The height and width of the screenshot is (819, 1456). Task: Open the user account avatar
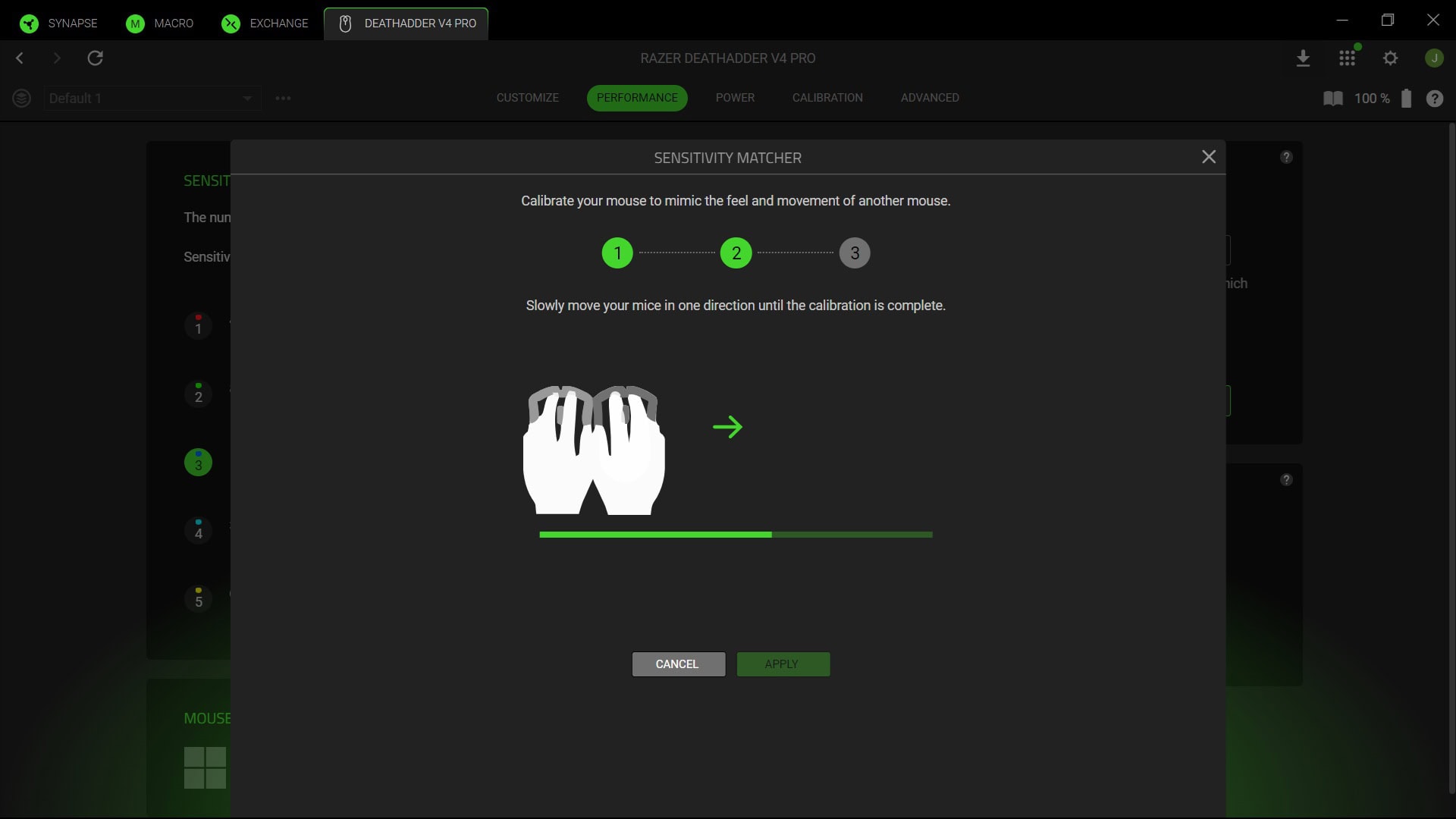(x=1434, y=58)
